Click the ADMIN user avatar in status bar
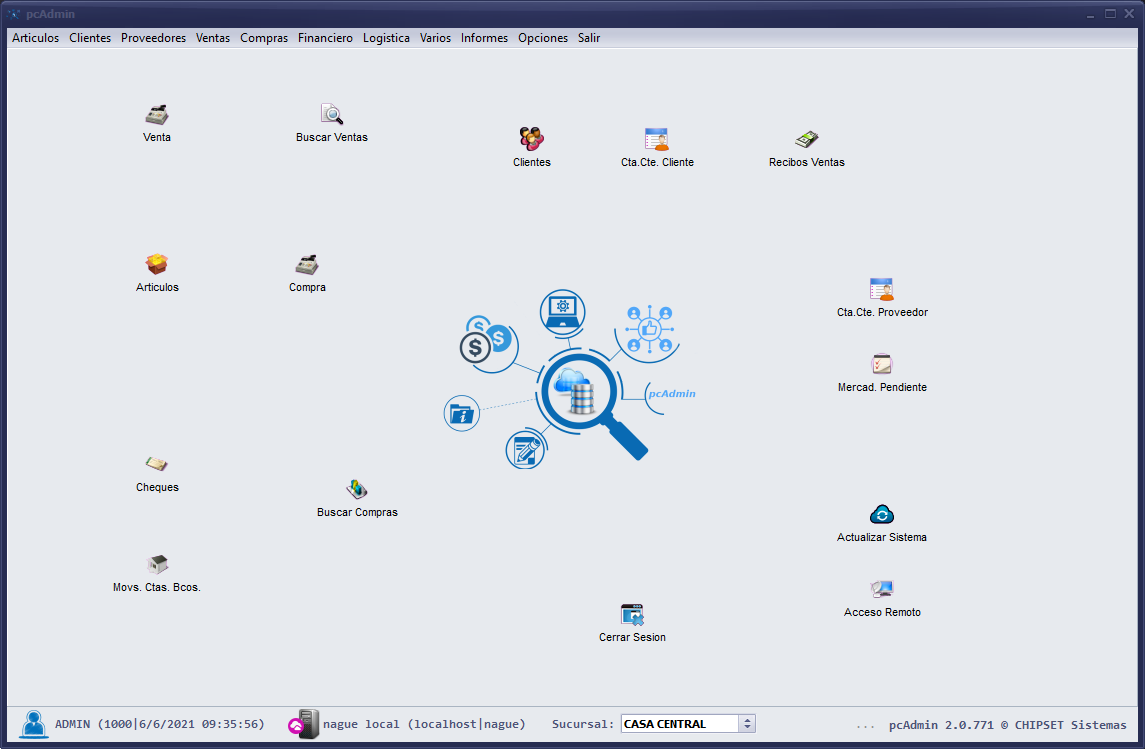Image resolution: width=1145 pixels, height=749 pixels. tap(34, 724)
